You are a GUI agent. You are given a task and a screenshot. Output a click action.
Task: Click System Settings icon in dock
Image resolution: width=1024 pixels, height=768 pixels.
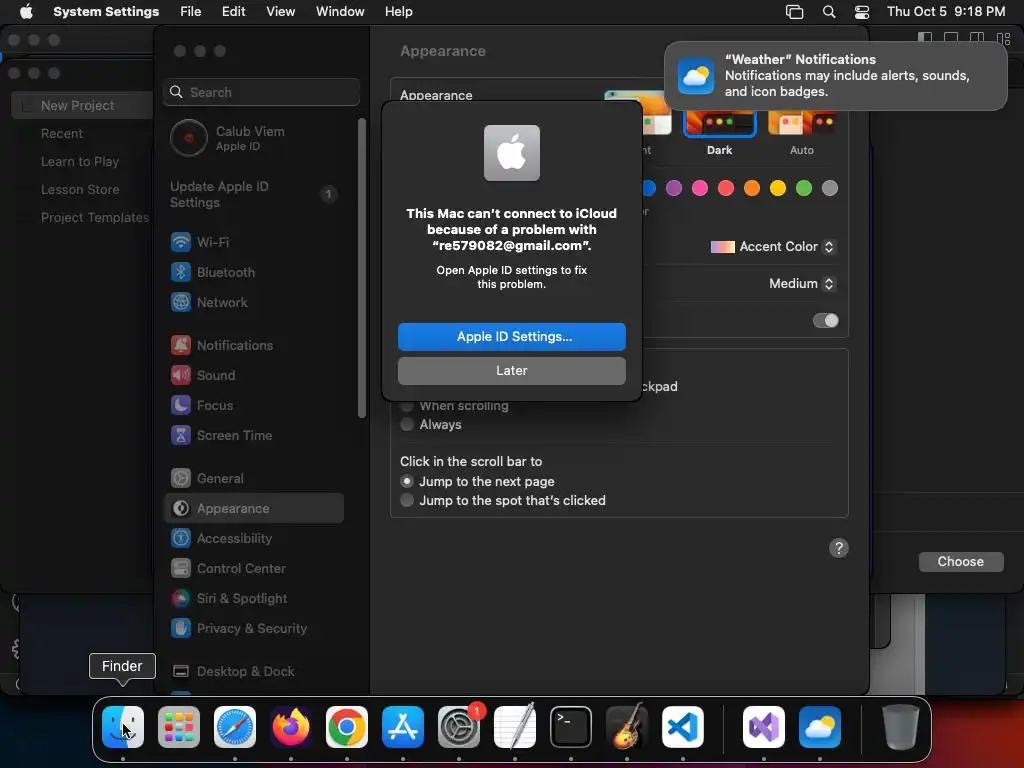(x=458, y=726)
